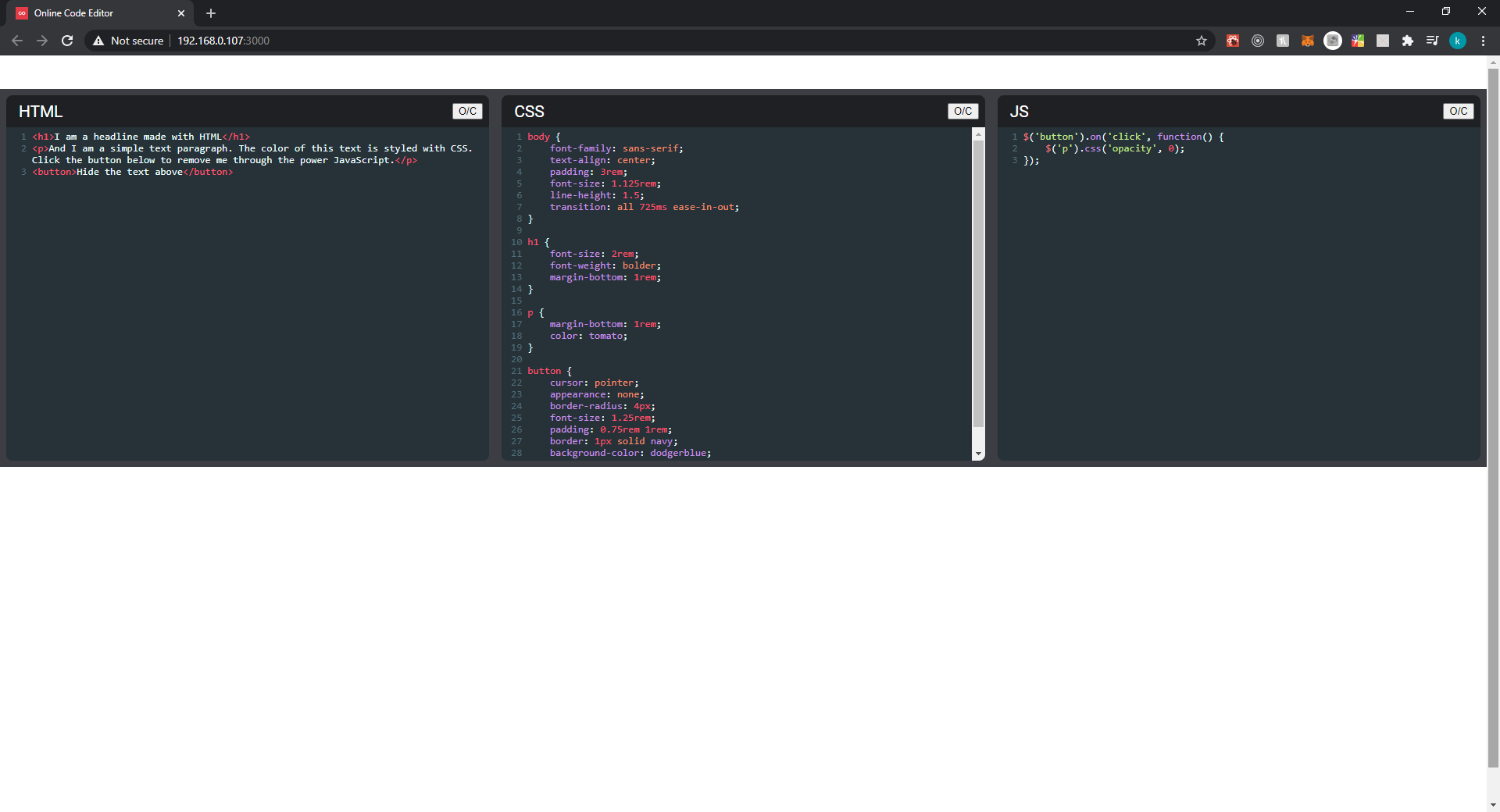Viewport: 1500px width, 812px height.
Task: Click the 'color: tomato;' line in CSS
Action: (x=588, y=336)
